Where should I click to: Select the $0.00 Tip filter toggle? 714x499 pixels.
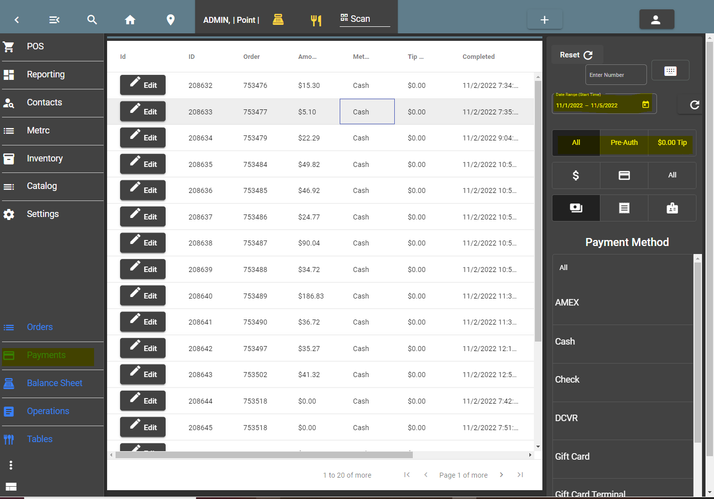tap(672, 143)
